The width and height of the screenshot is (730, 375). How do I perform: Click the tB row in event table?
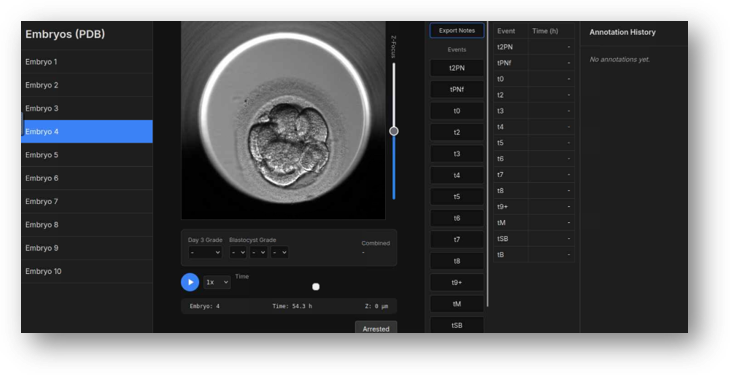coord(534,254)
